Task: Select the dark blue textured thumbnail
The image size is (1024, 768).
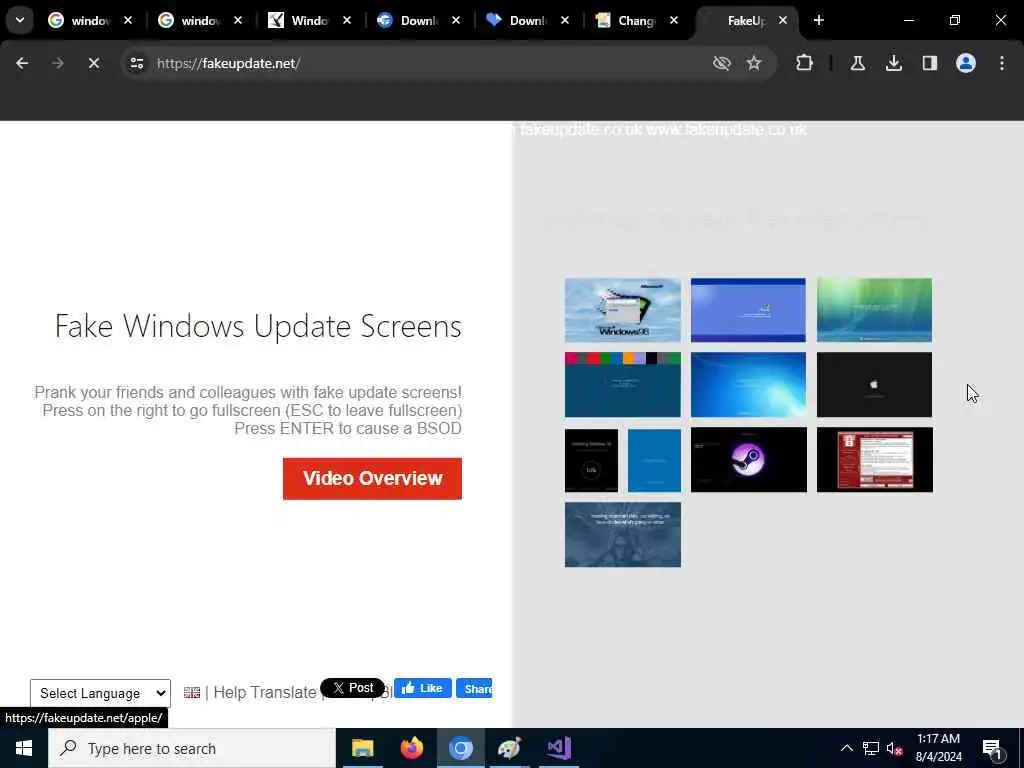Action: coord(622,535)
